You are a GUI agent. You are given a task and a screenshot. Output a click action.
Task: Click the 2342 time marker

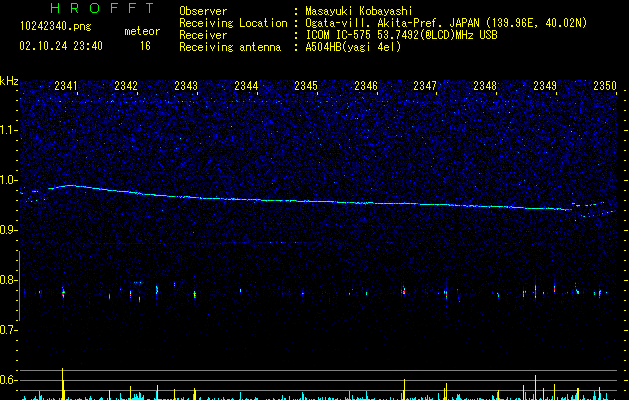(x=126, y=85)
